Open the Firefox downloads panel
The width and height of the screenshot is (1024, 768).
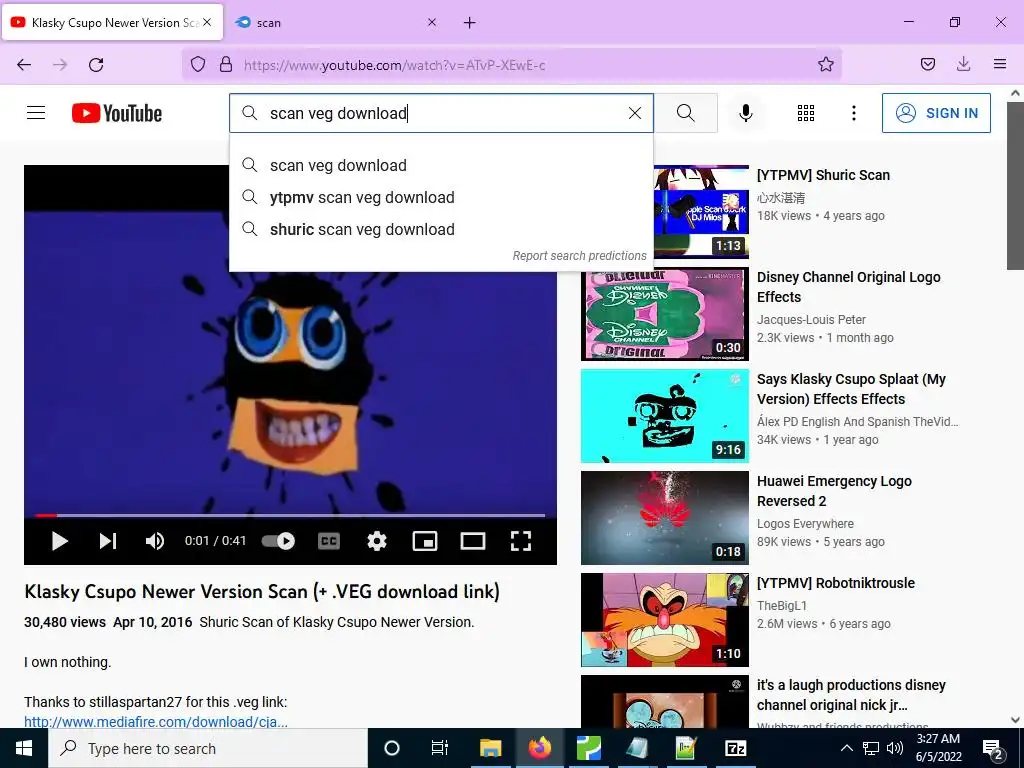click(963, 64)
